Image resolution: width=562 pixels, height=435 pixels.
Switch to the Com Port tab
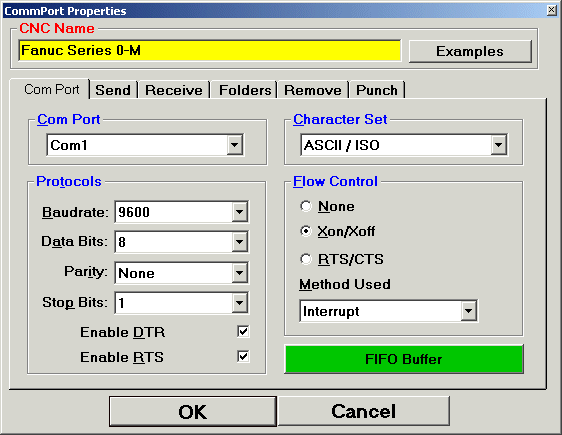click(51, 89)
